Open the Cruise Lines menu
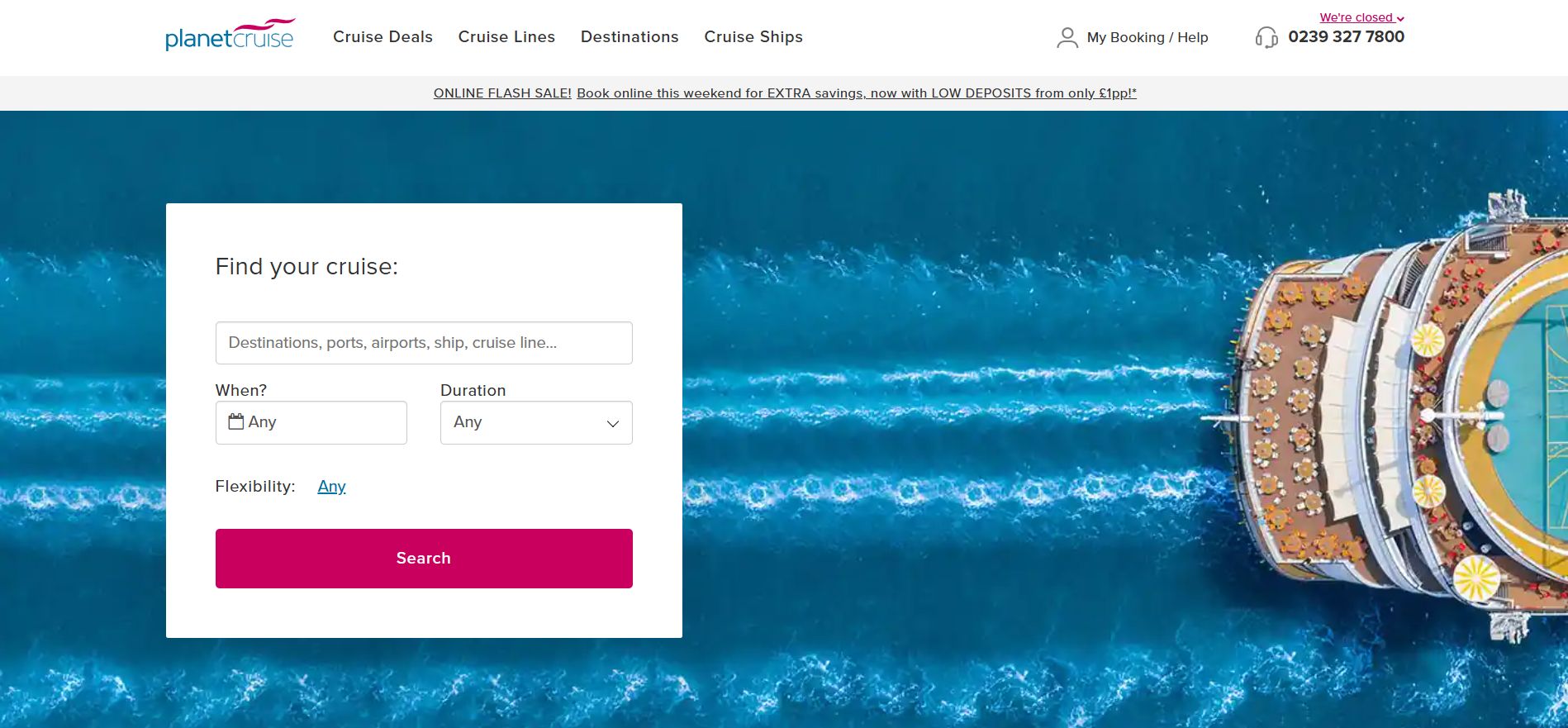 click(x=506, y=37)
